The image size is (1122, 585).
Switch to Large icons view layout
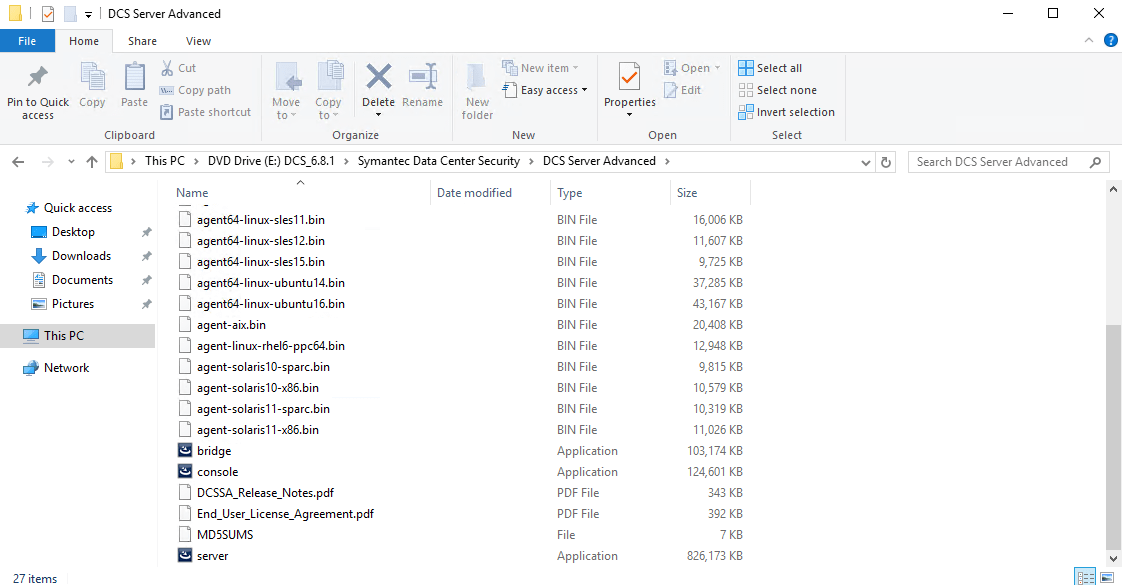[1107, 577]
